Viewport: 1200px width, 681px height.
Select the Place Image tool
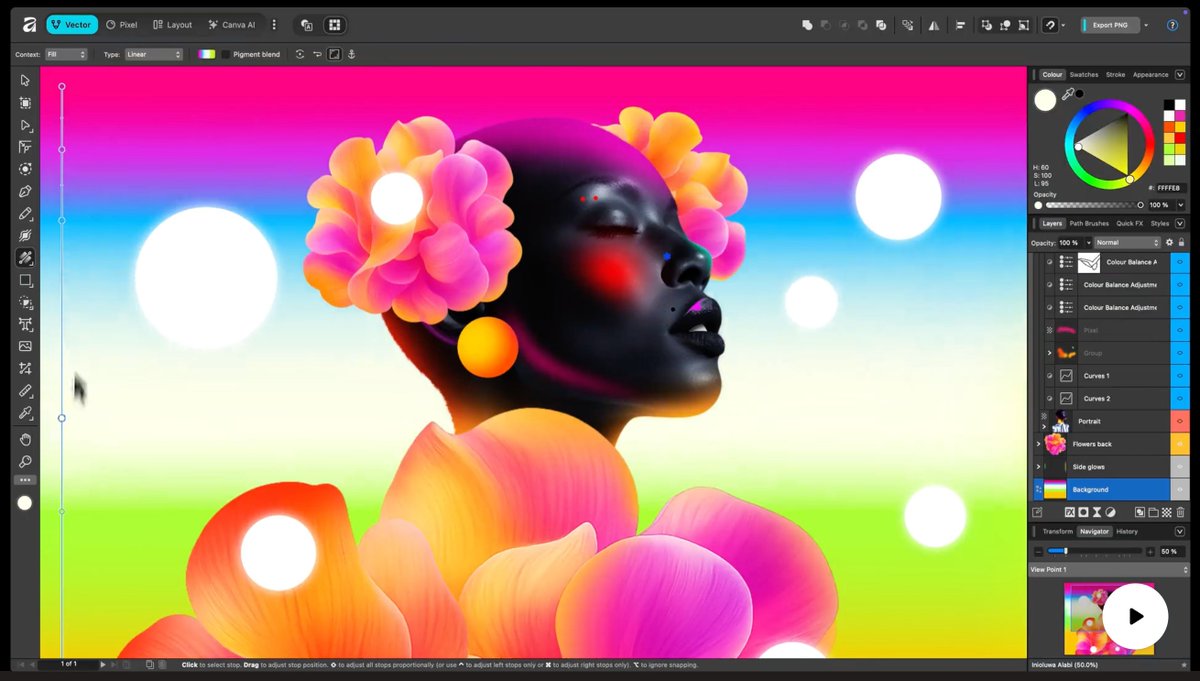pyautogui.click(x=25, y=346)
